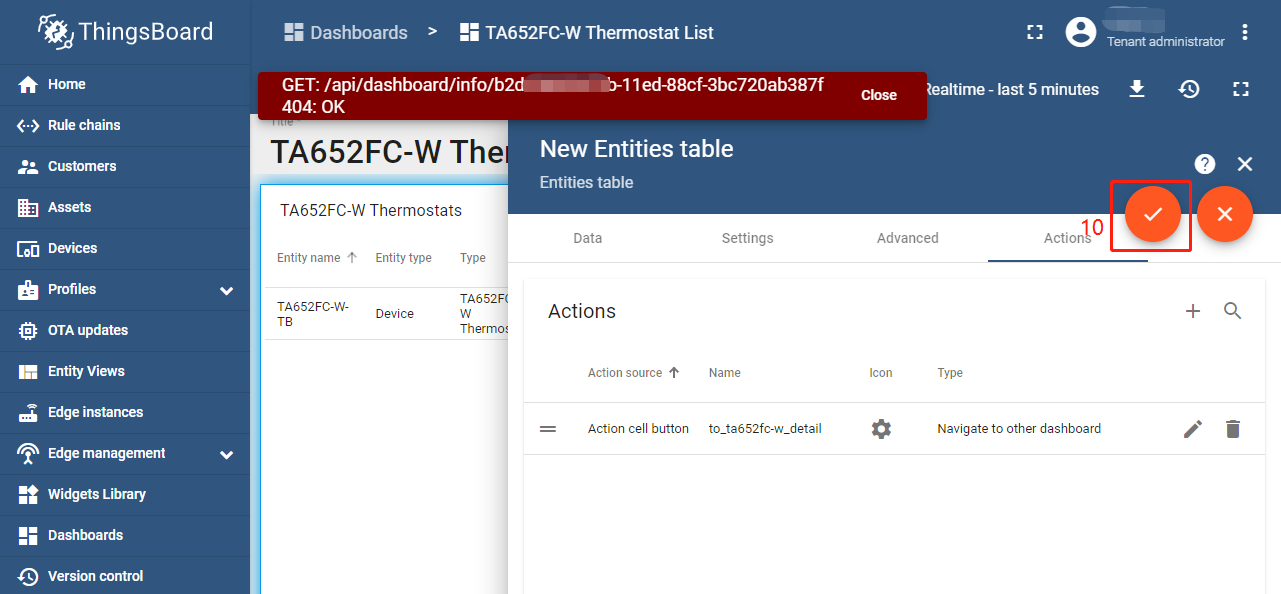Click the Device cell in thermostat table
This screenshot has width=1281, height=594.
pyautogui.click(x=394, y=313)
